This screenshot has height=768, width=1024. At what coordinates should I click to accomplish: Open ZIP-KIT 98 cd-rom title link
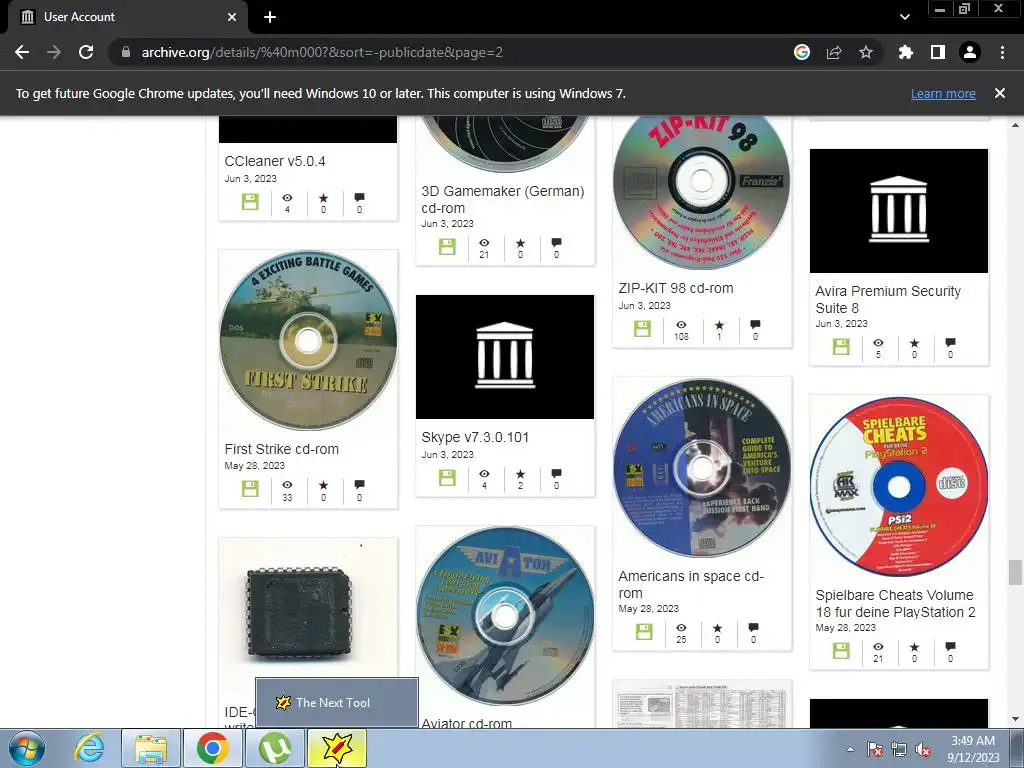pos(676,288)
